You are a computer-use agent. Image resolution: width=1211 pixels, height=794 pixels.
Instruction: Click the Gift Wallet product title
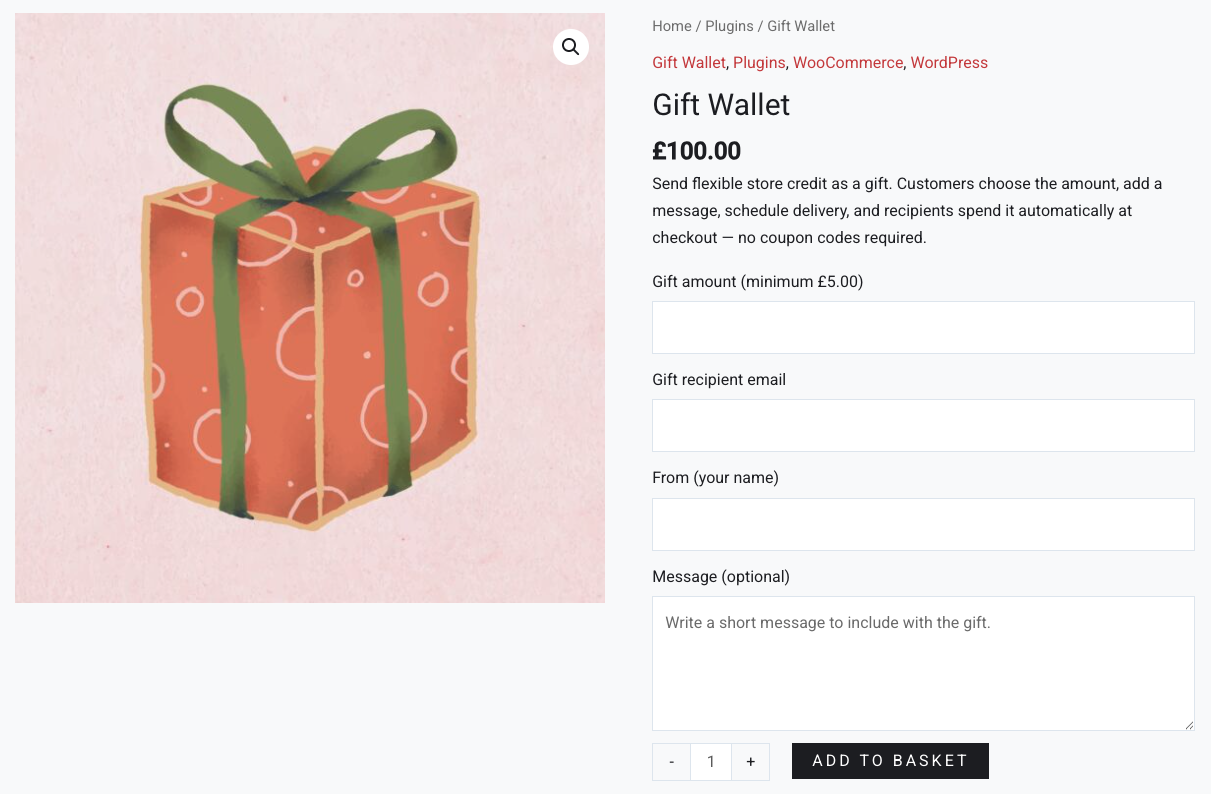point(720,105)
